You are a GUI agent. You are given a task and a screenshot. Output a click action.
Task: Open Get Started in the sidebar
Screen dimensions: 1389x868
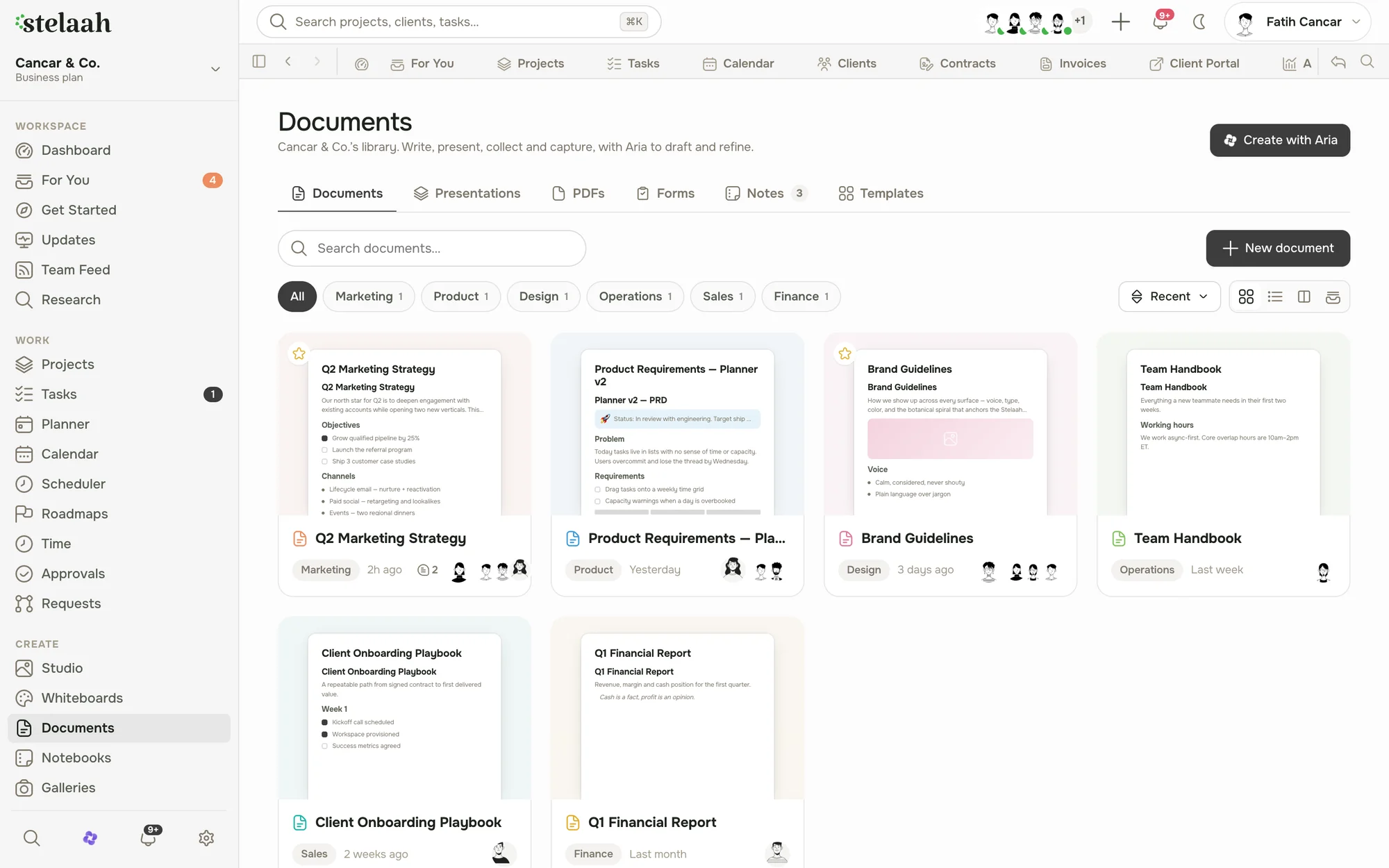pos(119,210)
